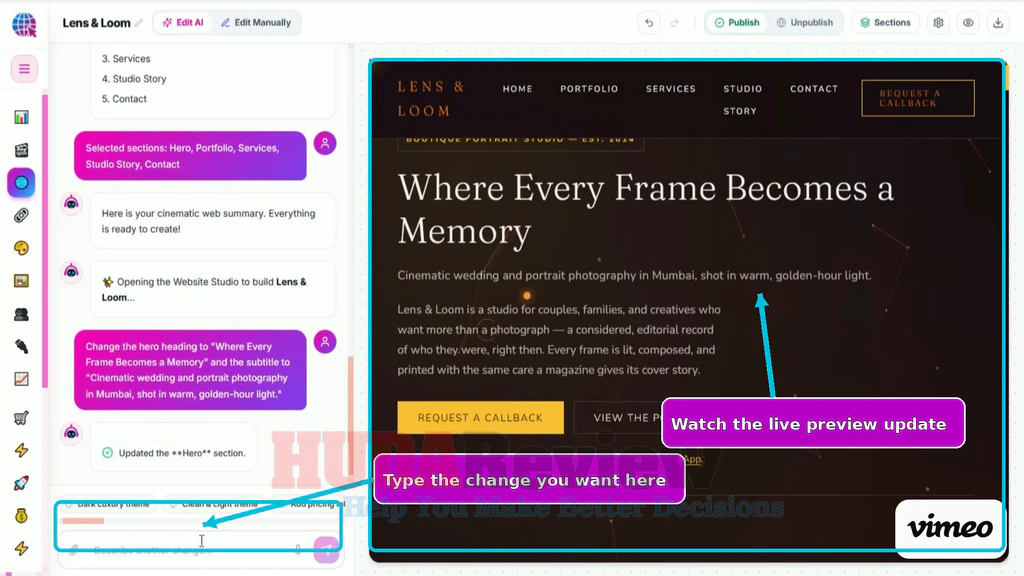Click the yellow REQUEST A CALLBACK hero button
Viewport: 1024px width, 576px height.
coord(480,418)
